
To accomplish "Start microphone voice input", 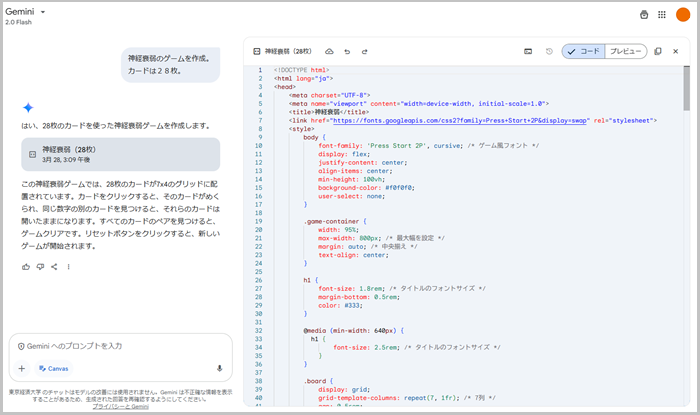I will click(x=219, y=368).
